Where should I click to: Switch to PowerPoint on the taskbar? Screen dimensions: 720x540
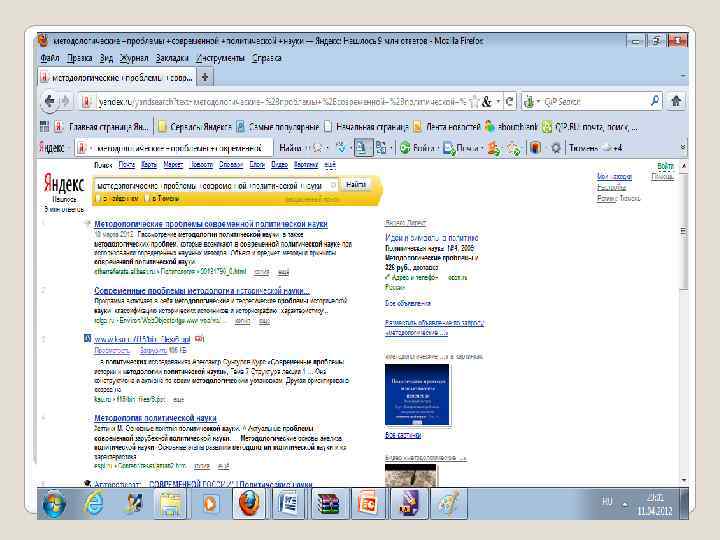[367, 504]
